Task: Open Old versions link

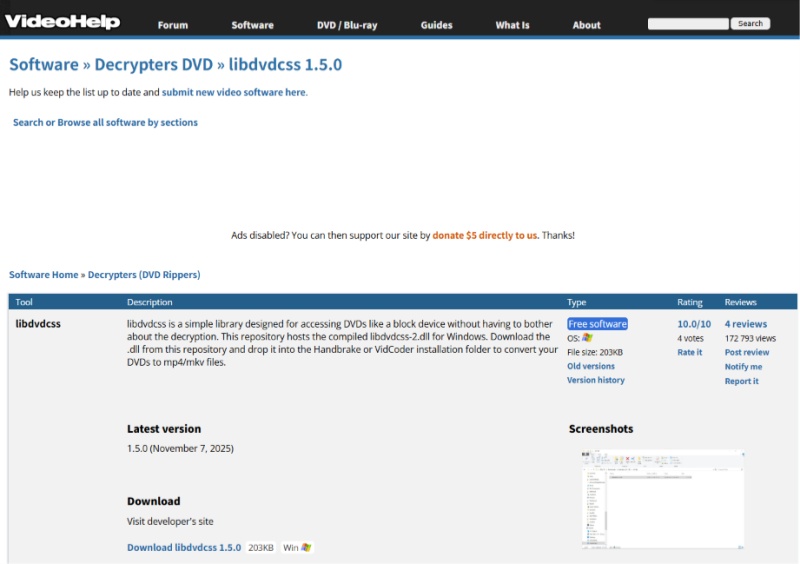Action: [x=591, y=366]
